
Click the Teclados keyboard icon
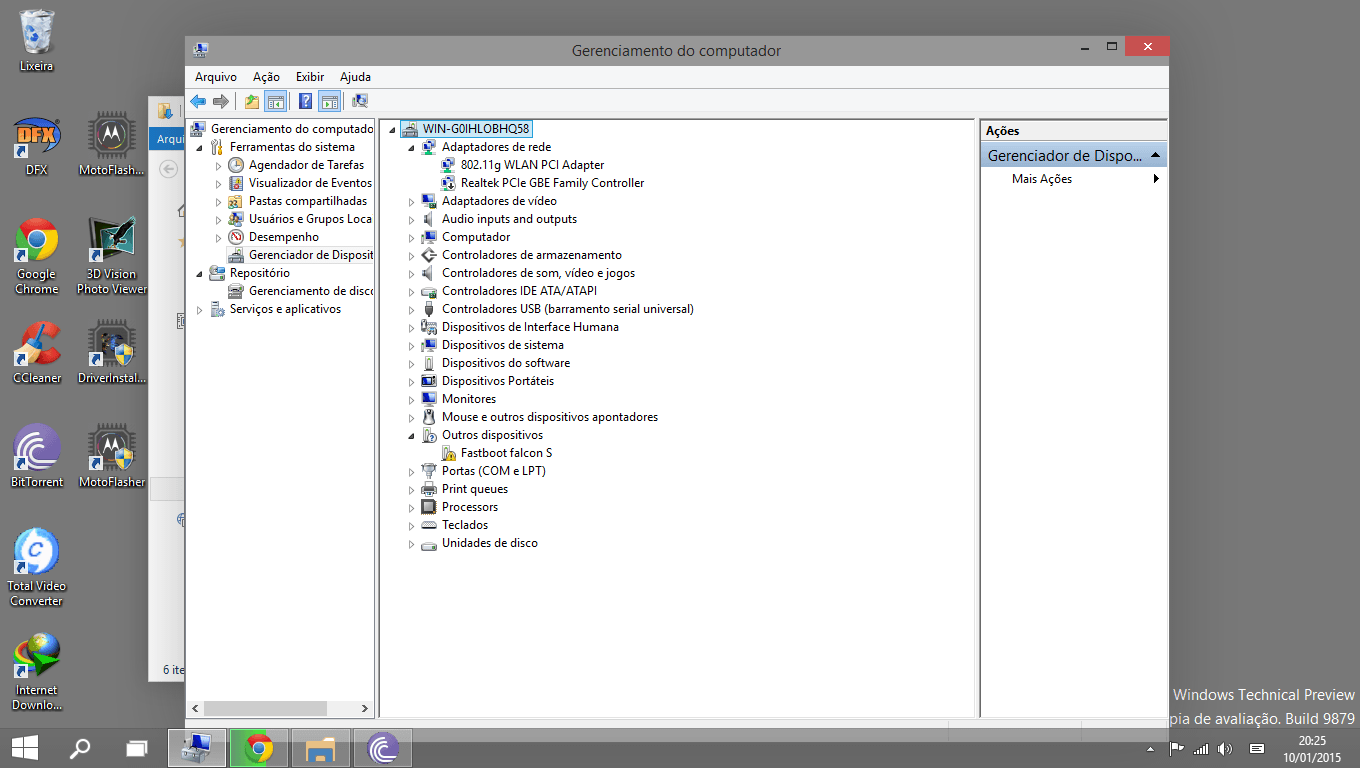pyautogui.click(x=429, y=525)
